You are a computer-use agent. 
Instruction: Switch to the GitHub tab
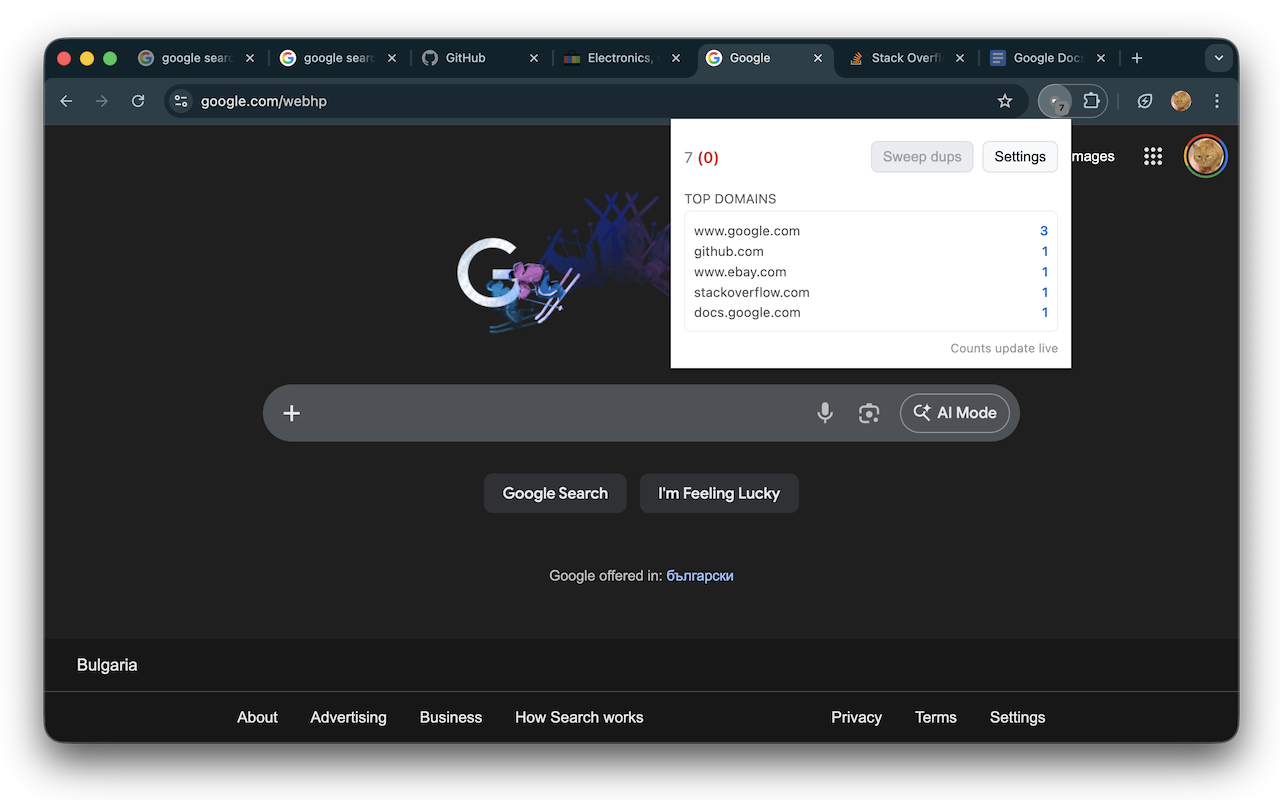click(481, 58)
